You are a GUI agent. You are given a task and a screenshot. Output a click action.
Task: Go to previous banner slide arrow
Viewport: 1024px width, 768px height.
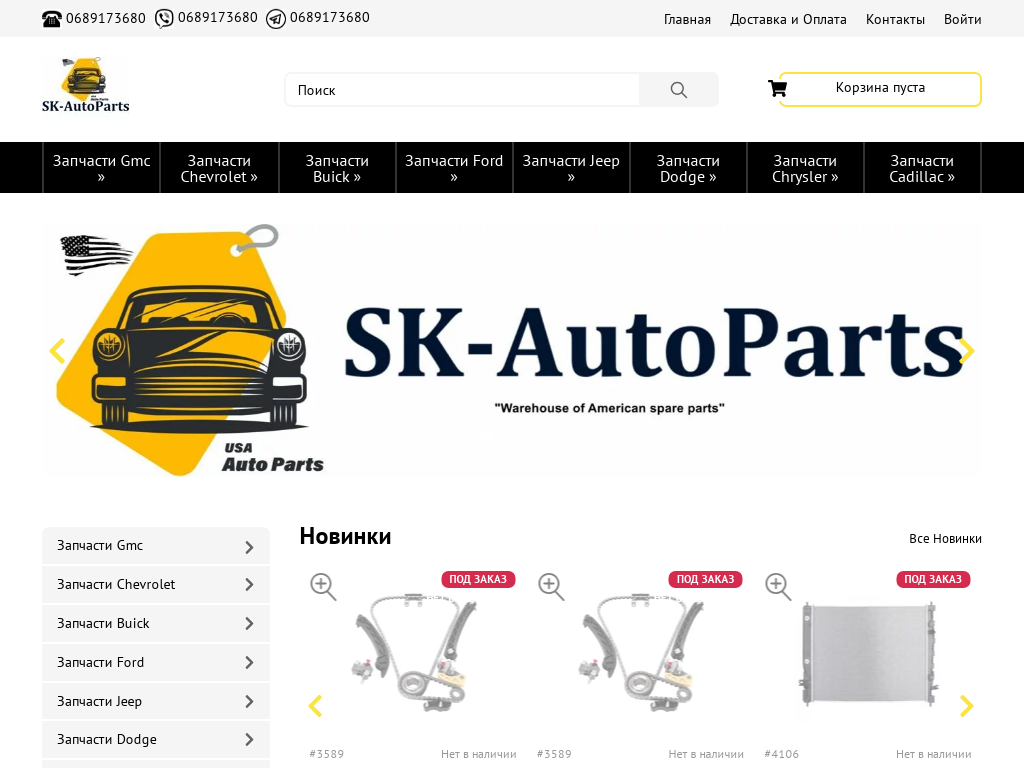tap(57, 351)
